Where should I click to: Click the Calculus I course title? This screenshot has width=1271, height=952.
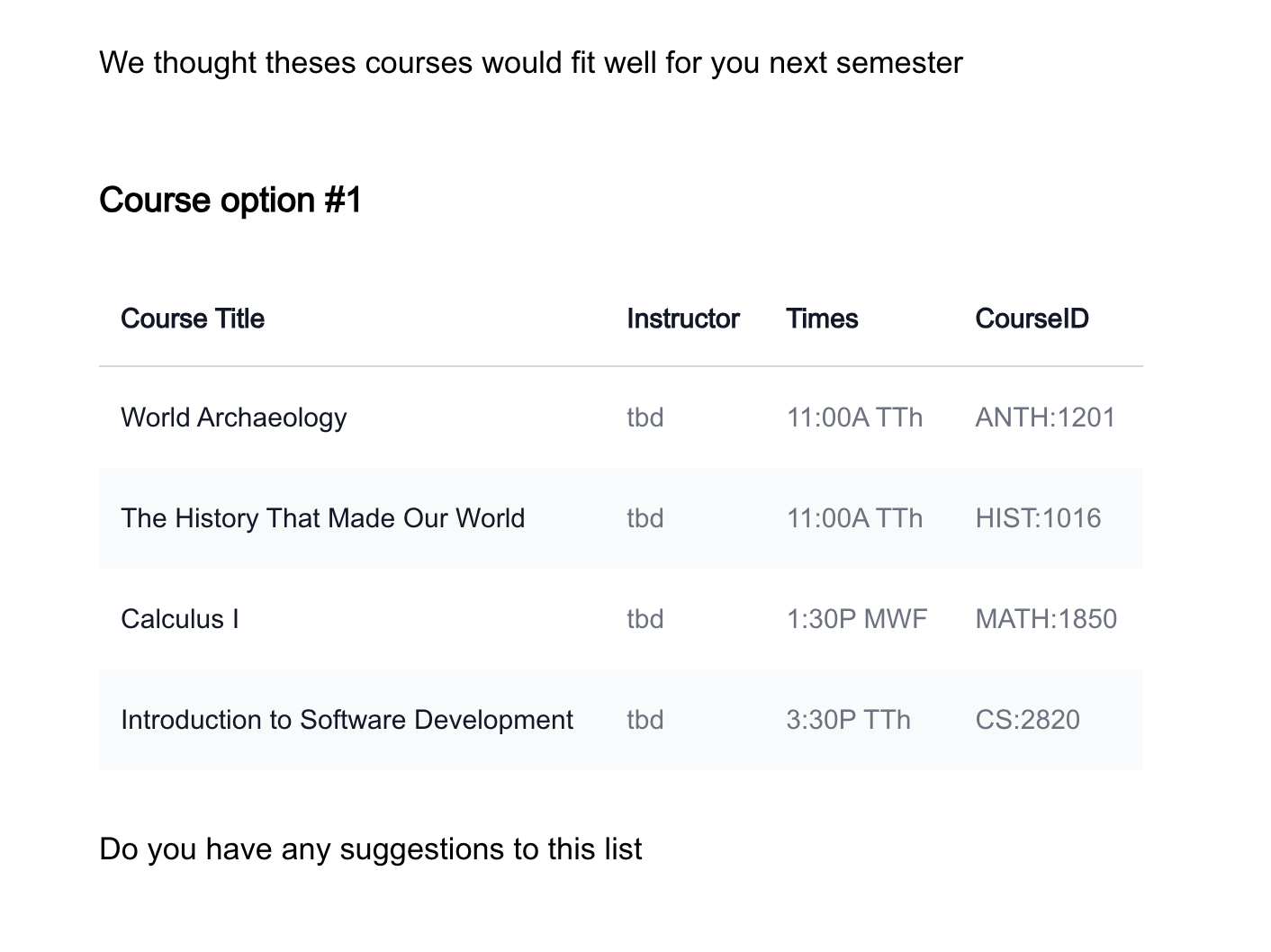tap(180, 619)
